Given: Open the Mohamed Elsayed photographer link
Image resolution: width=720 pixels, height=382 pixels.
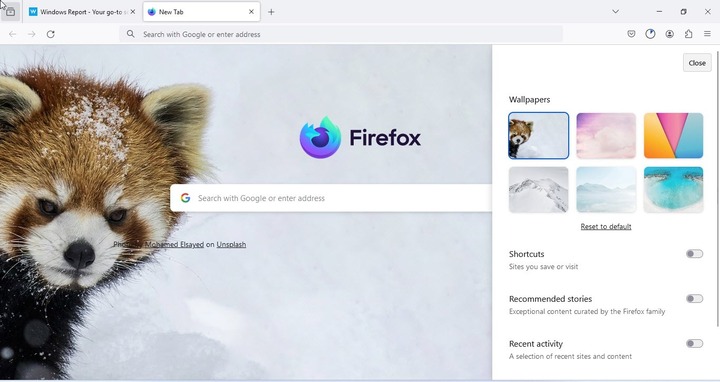Looking at the screenshot, I should [174, 244].
